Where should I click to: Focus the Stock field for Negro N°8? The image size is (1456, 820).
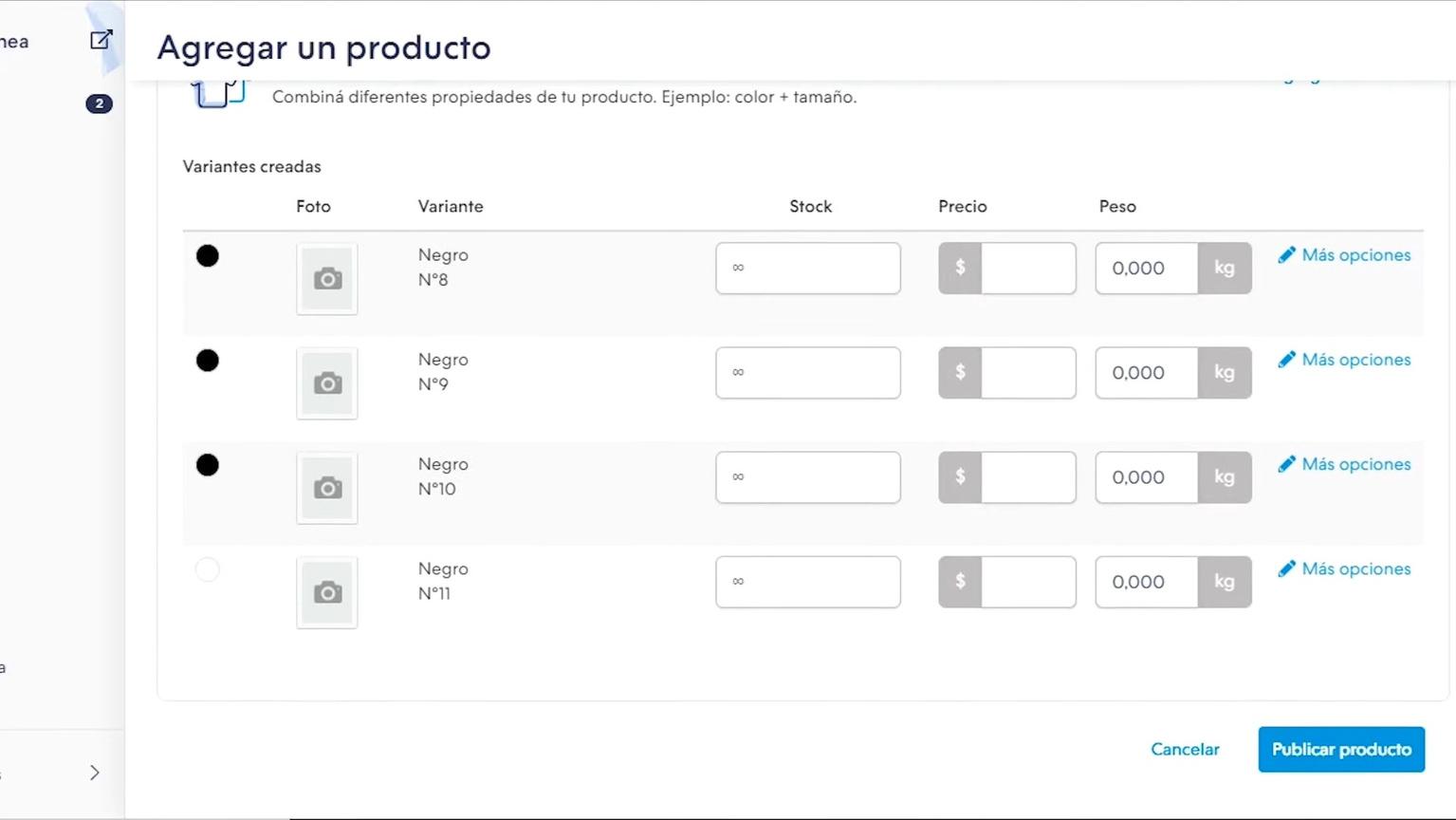coord(808,269)
